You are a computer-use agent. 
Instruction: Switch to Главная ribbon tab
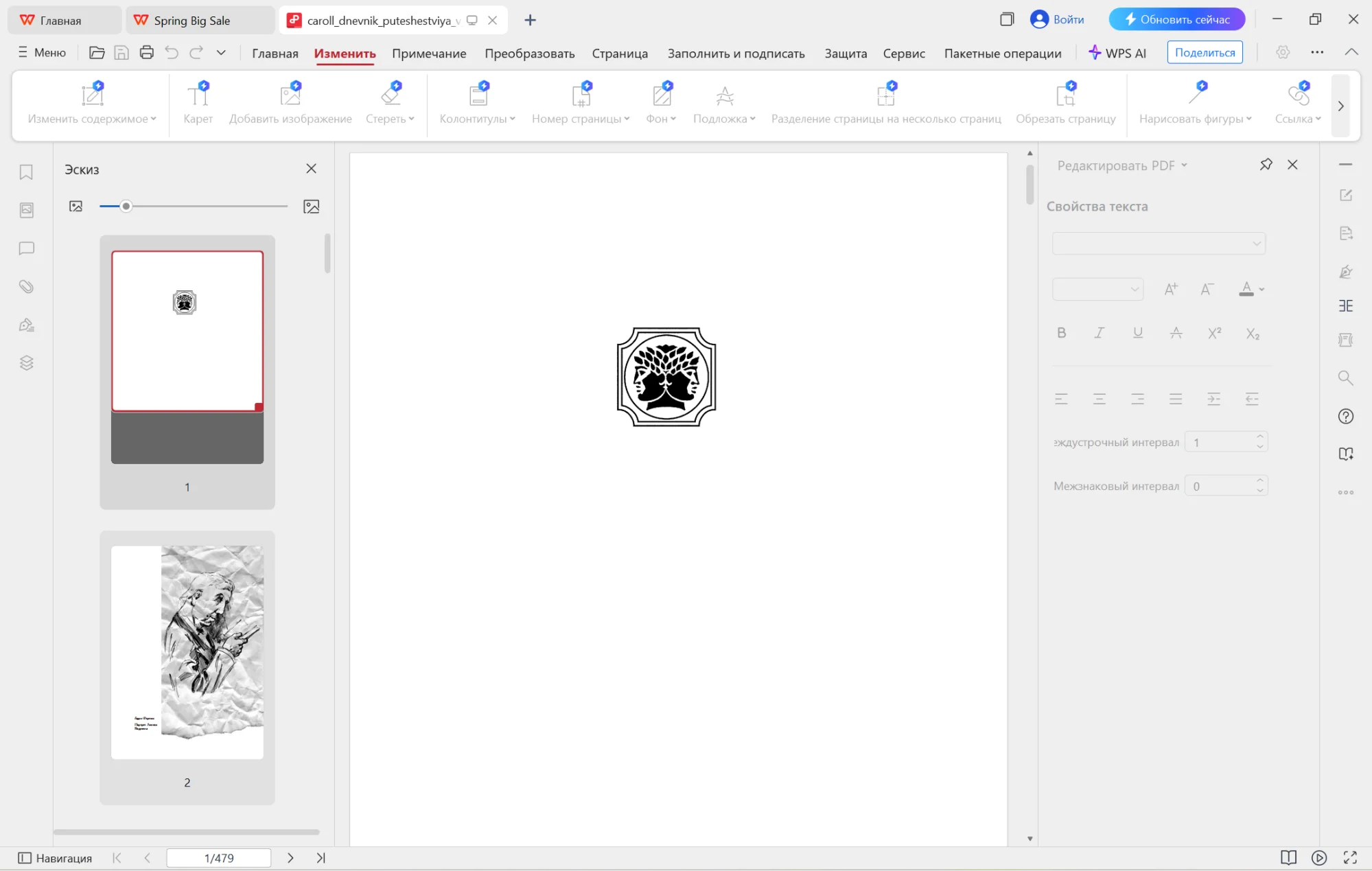[275, 53]
